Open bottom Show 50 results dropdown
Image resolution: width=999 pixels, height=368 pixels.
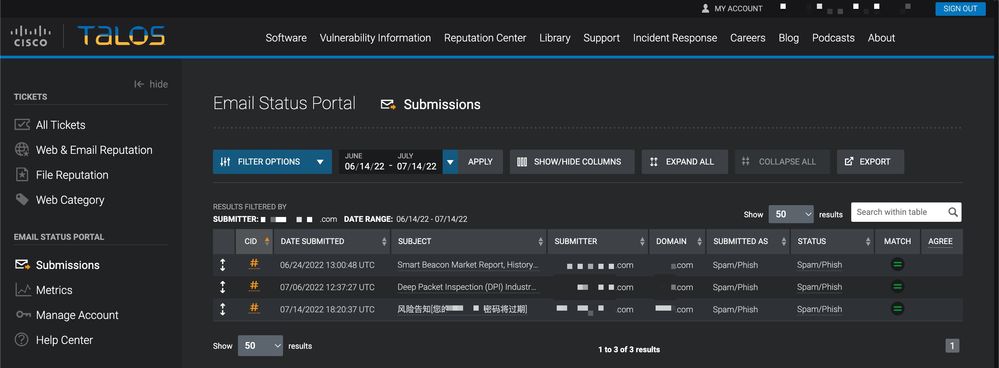(x=260, y=346)
